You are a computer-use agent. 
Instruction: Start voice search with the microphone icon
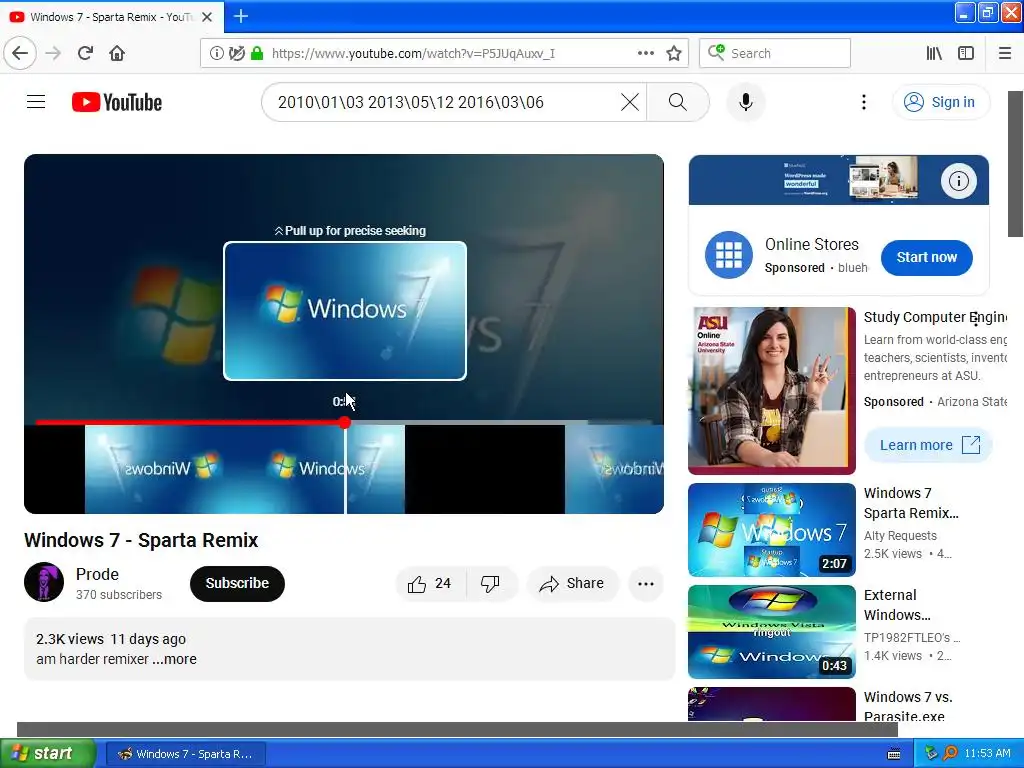[746, 102]
